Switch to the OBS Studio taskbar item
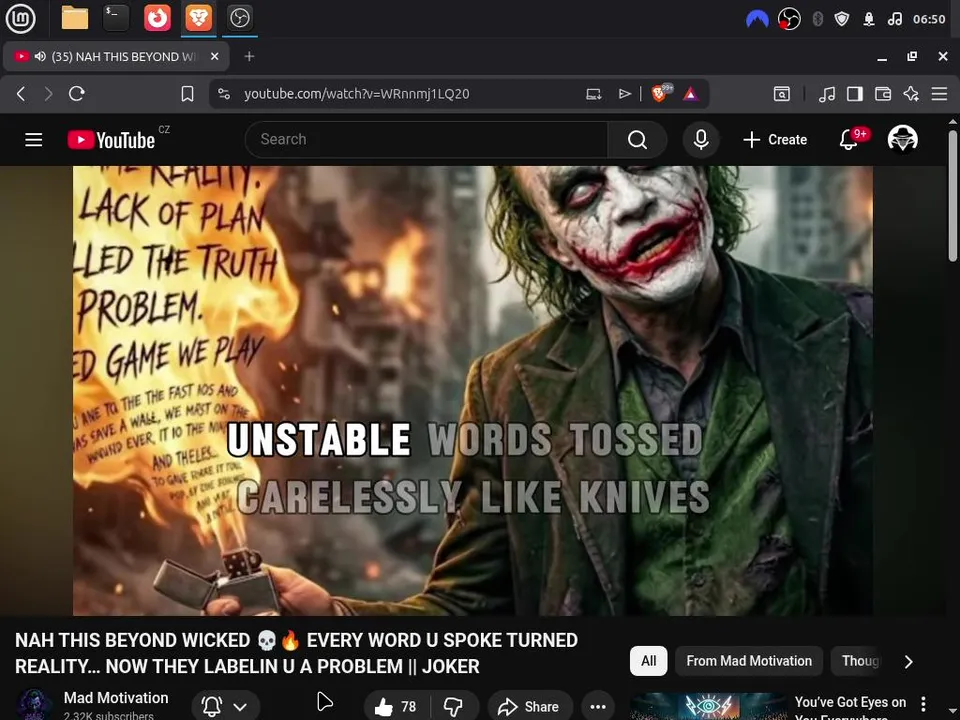This screenshot has width=960, height=720. 239,18
